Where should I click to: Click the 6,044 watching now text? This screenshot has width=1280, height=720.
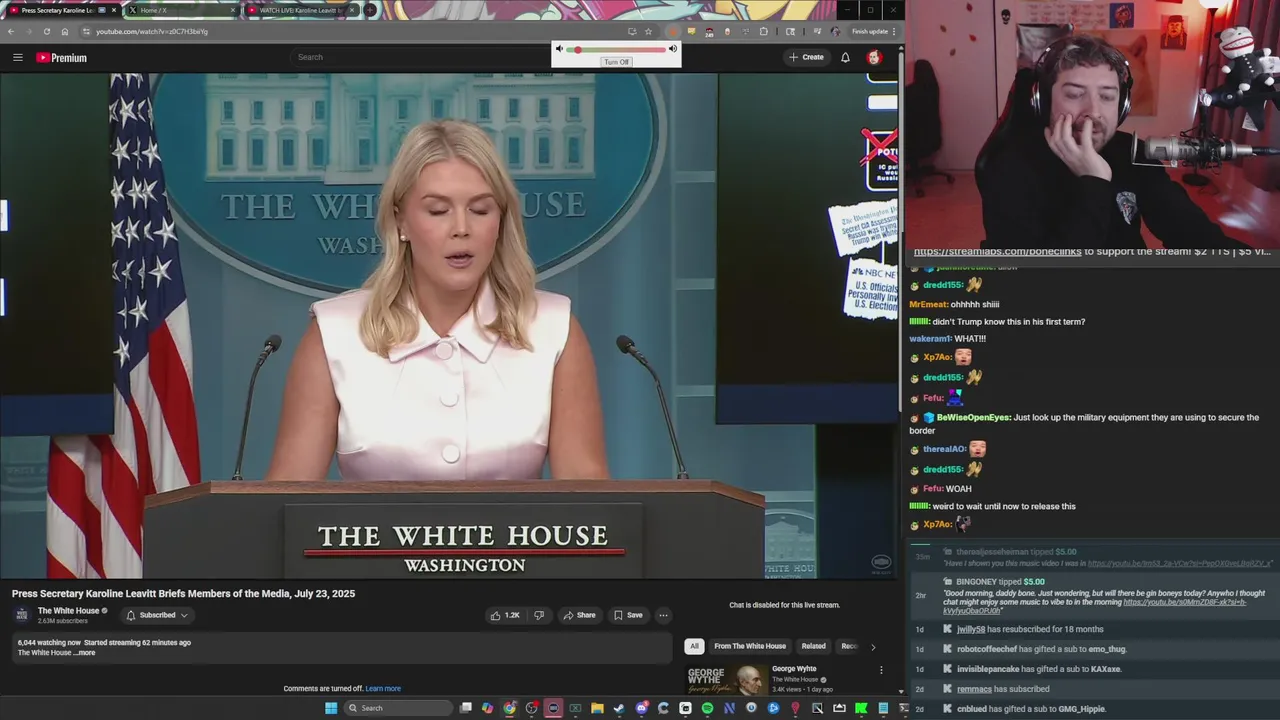coord(49,643)
